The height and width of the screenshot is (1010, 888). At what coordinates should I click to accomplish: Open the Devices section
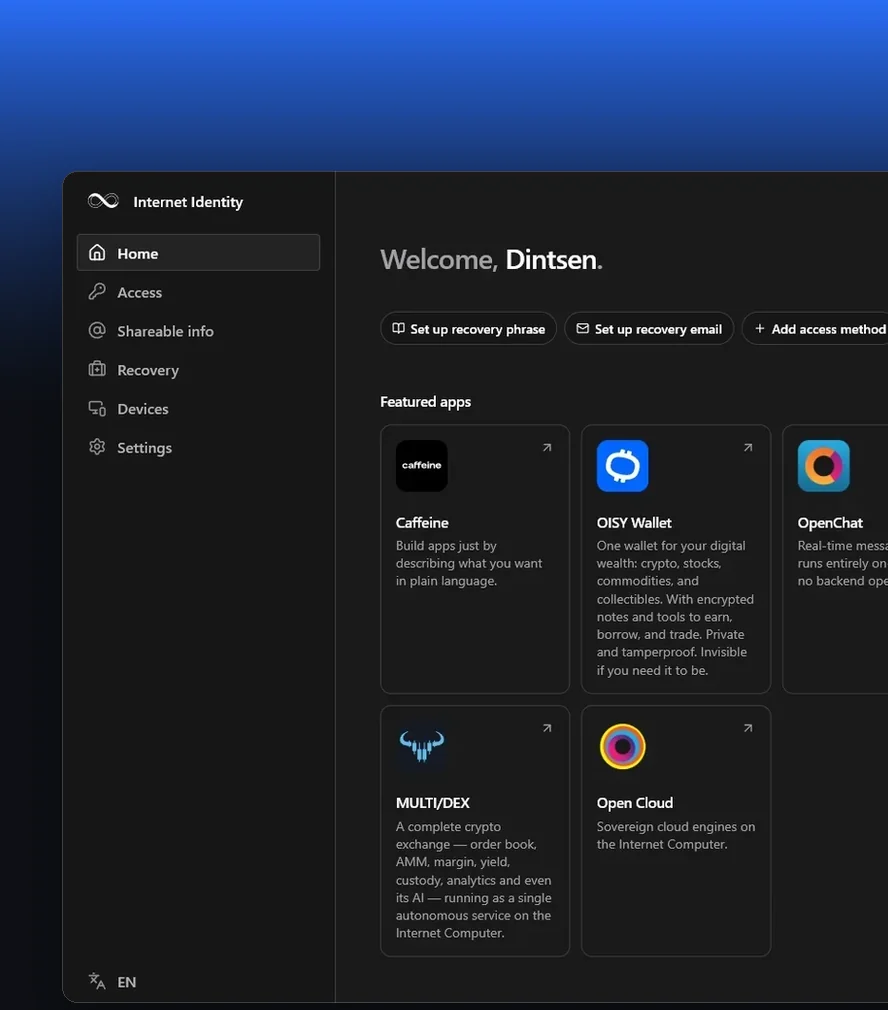point(198,408)
